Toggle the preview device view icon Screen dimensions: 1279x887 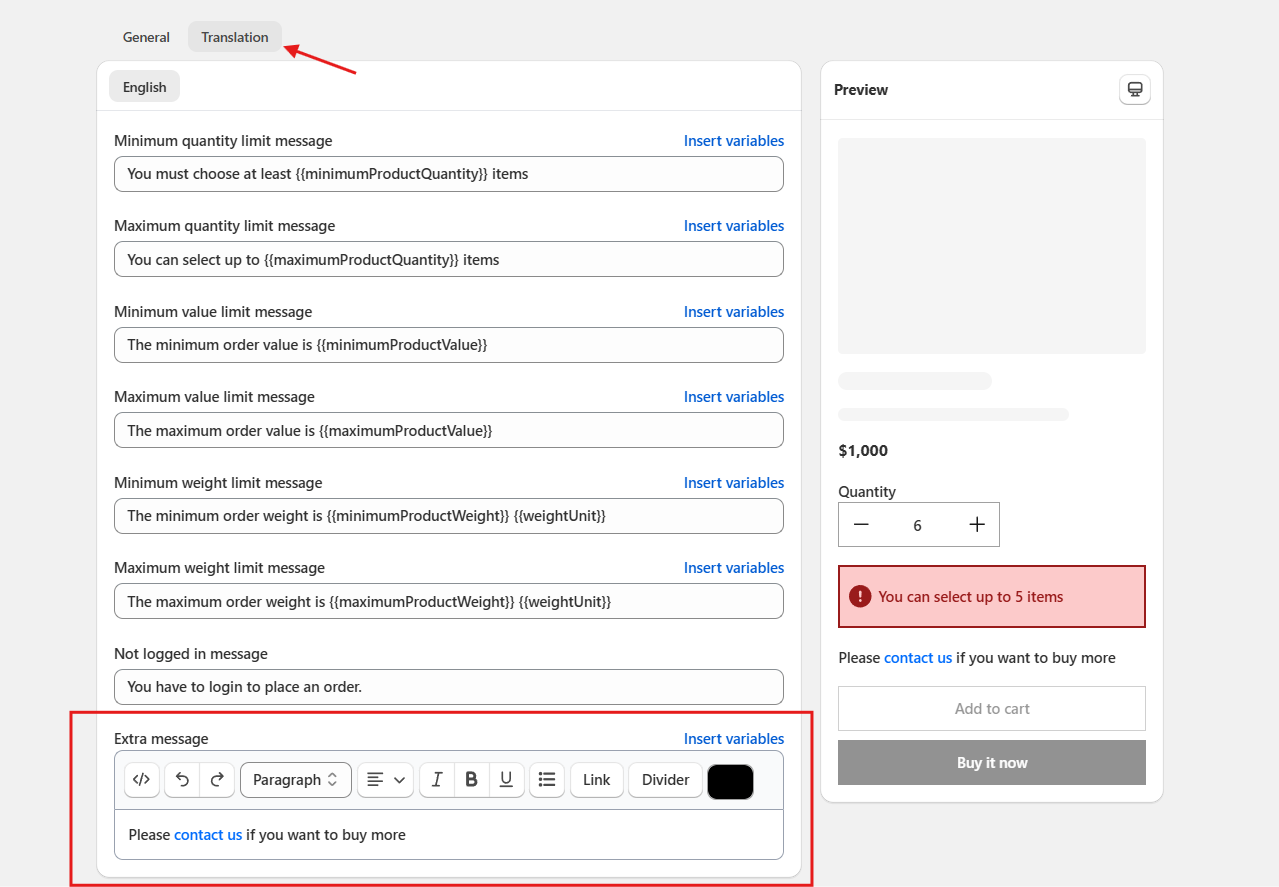click(x=1134, y=90)
